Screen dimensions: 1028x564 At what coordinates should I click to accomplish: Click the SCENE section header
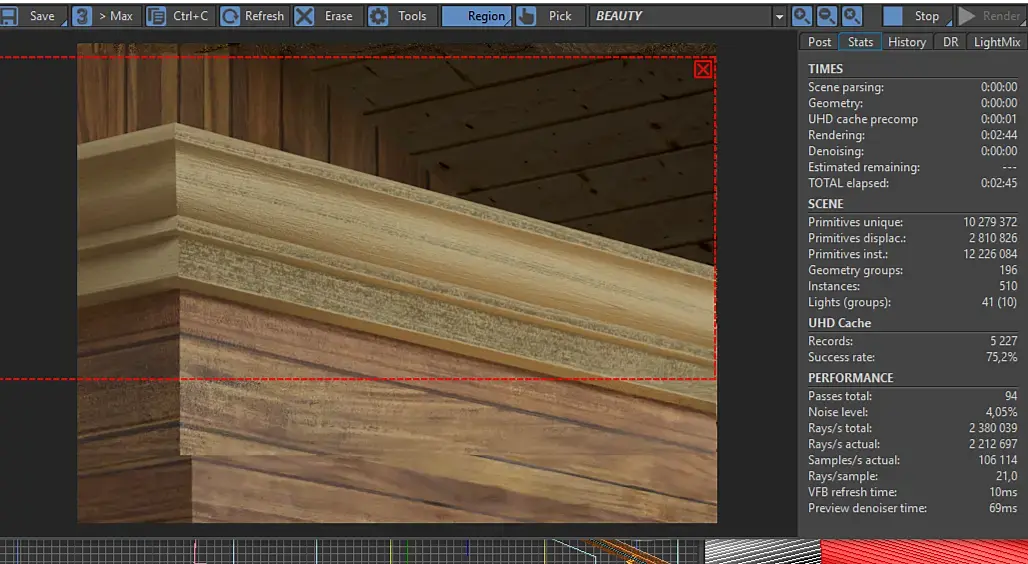(x=825, y=203)
